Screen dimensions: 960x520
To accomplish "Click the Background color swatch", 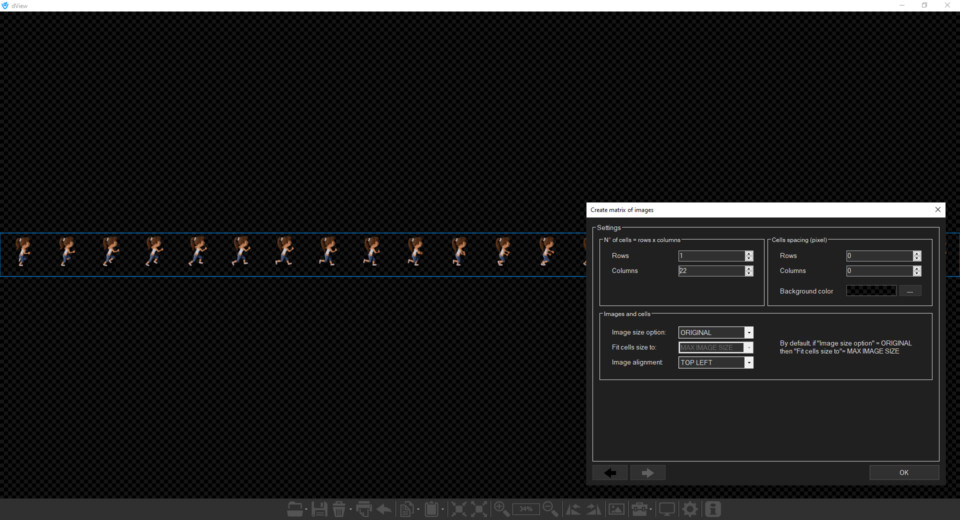I will click(871, 291).
